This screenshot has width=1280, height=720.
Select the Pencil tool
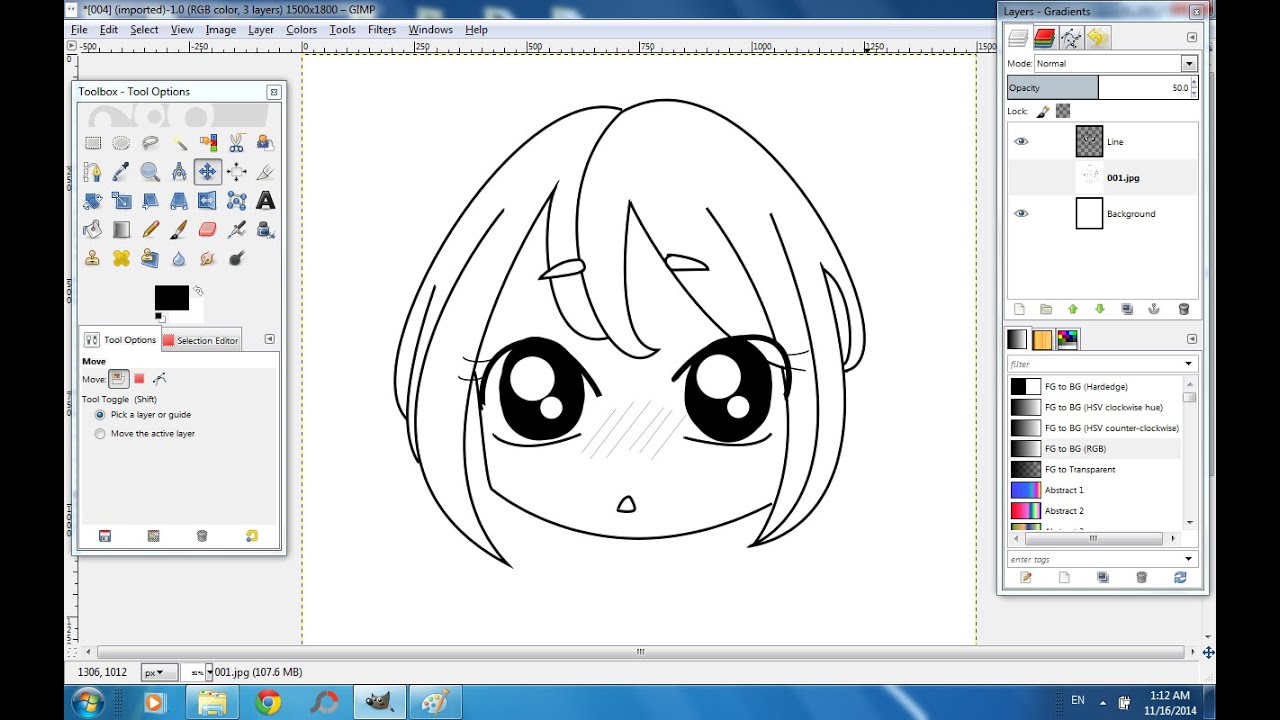pyautogui.click(x=150, y=230)
